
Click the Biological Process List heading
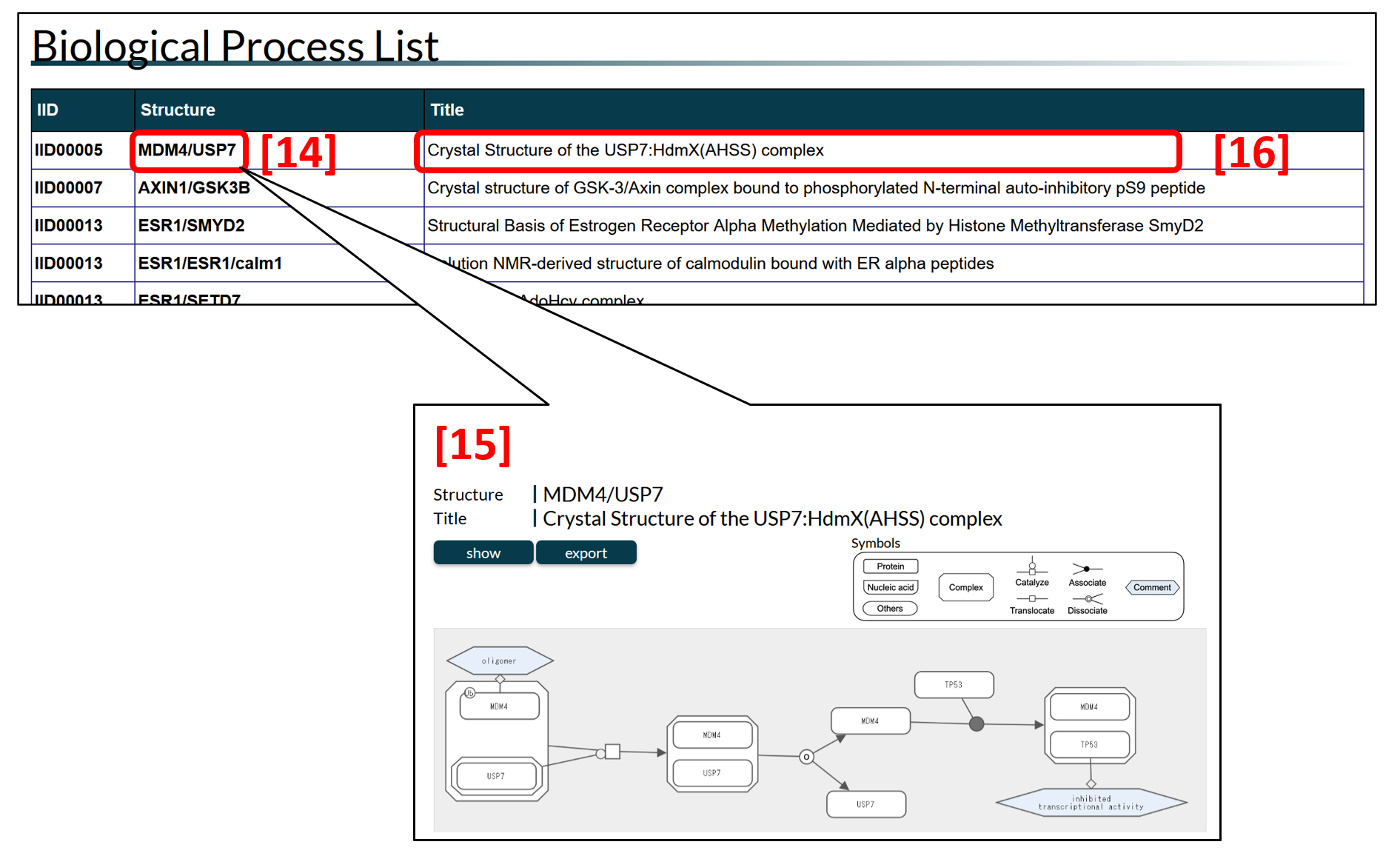(235, 46)
